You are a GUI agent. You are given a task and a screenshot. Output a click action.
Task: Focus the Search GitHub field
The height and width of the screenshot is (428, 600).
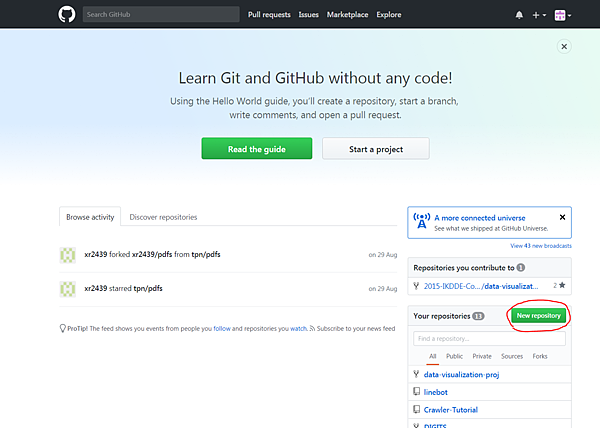161,14
